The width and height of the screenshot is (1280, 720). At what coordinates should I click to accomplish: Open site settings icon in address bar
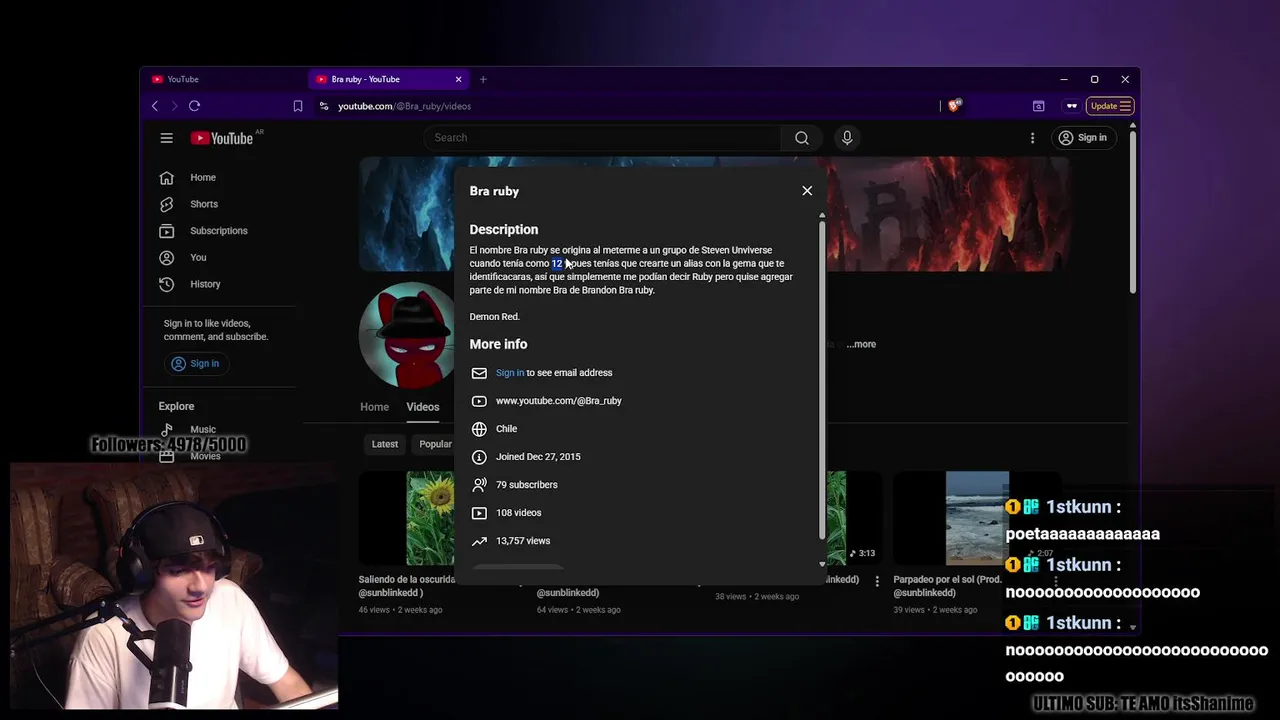point(324,106)
